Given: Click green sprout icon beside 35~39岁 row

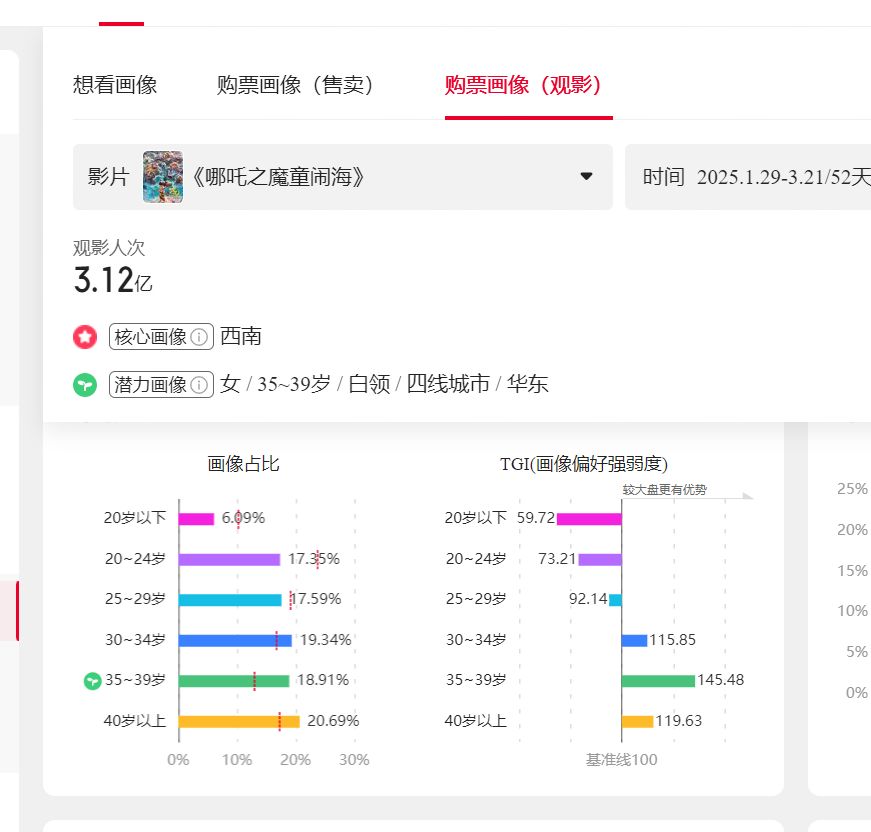Looking at the screenshot, I should (92, 680).
